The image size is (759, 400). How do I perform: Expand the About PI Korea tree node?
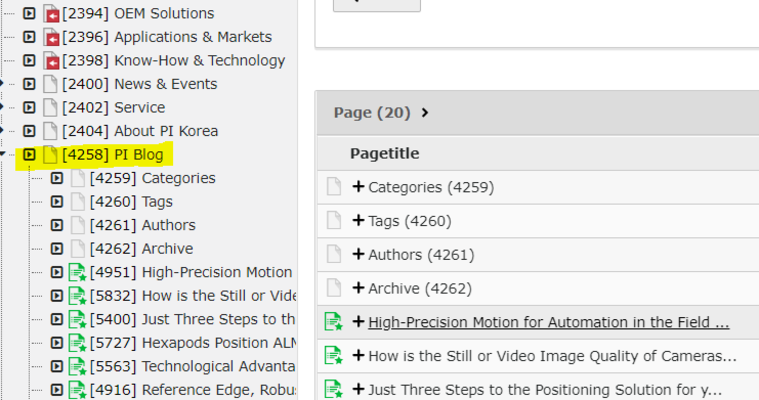(x=29, y=131)
